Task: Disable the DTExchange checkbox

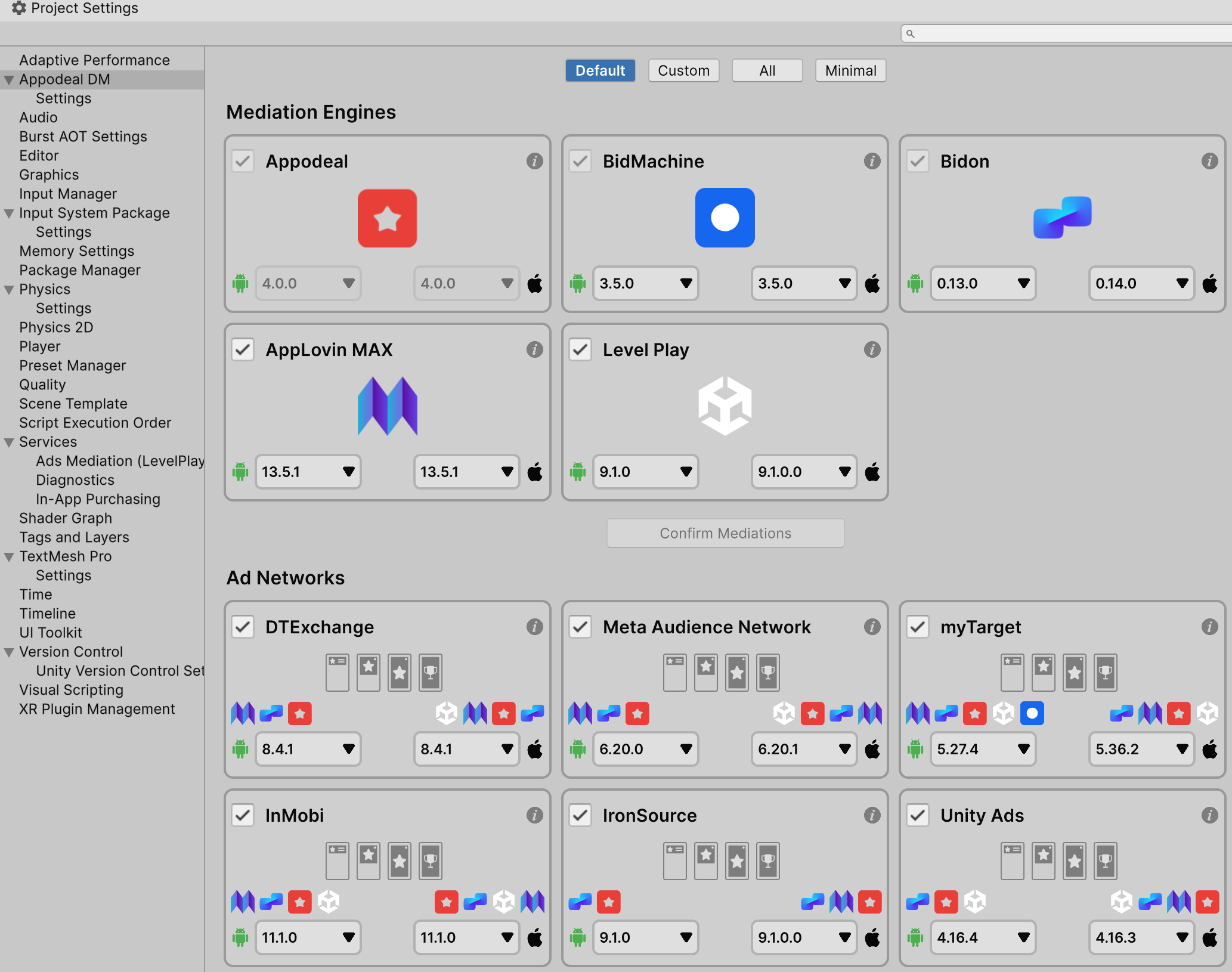Action: pos(243,627)
